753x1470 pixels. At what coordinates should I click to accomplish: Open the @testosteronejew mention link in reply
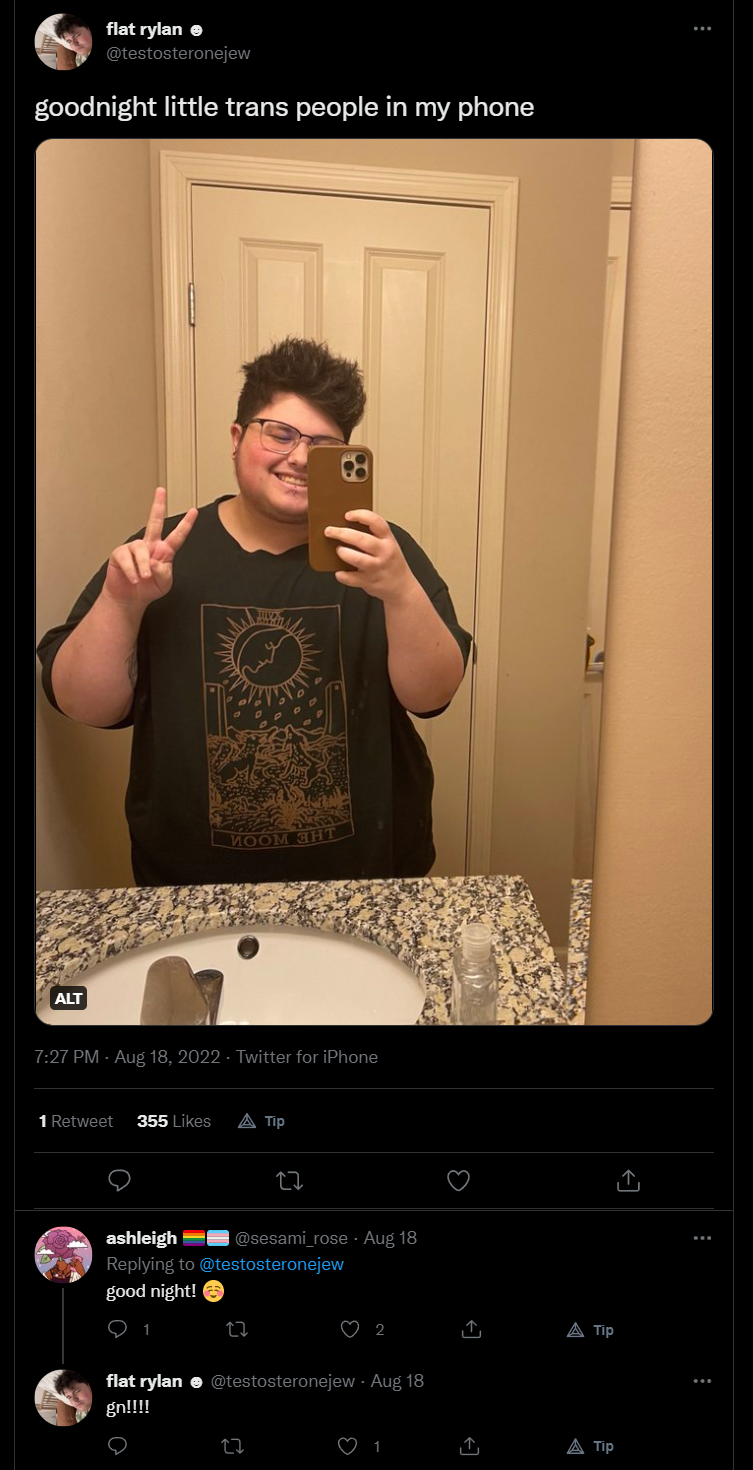[x=272, y=1264]
